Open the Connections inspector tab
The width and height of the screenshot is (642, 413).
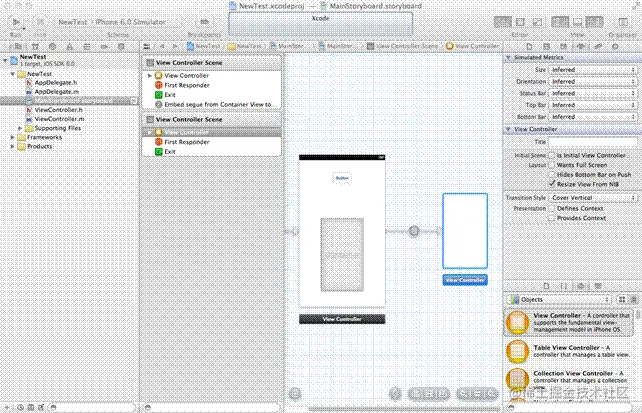(615, 46)
